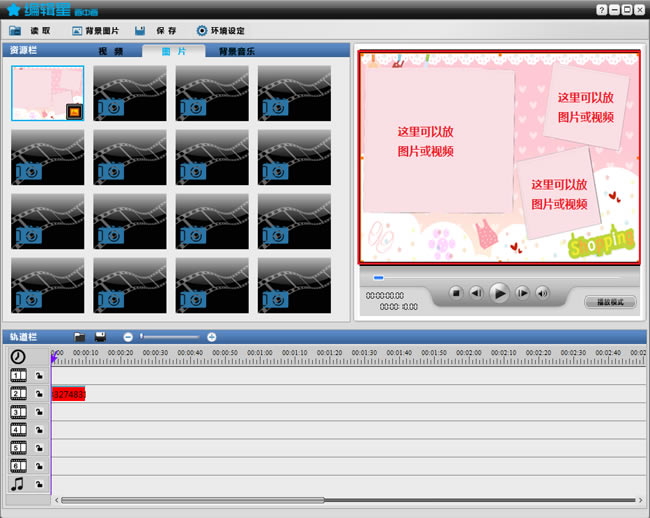Click the timeline zoom-out minus icon
The image size is (650, 518).
128,337
